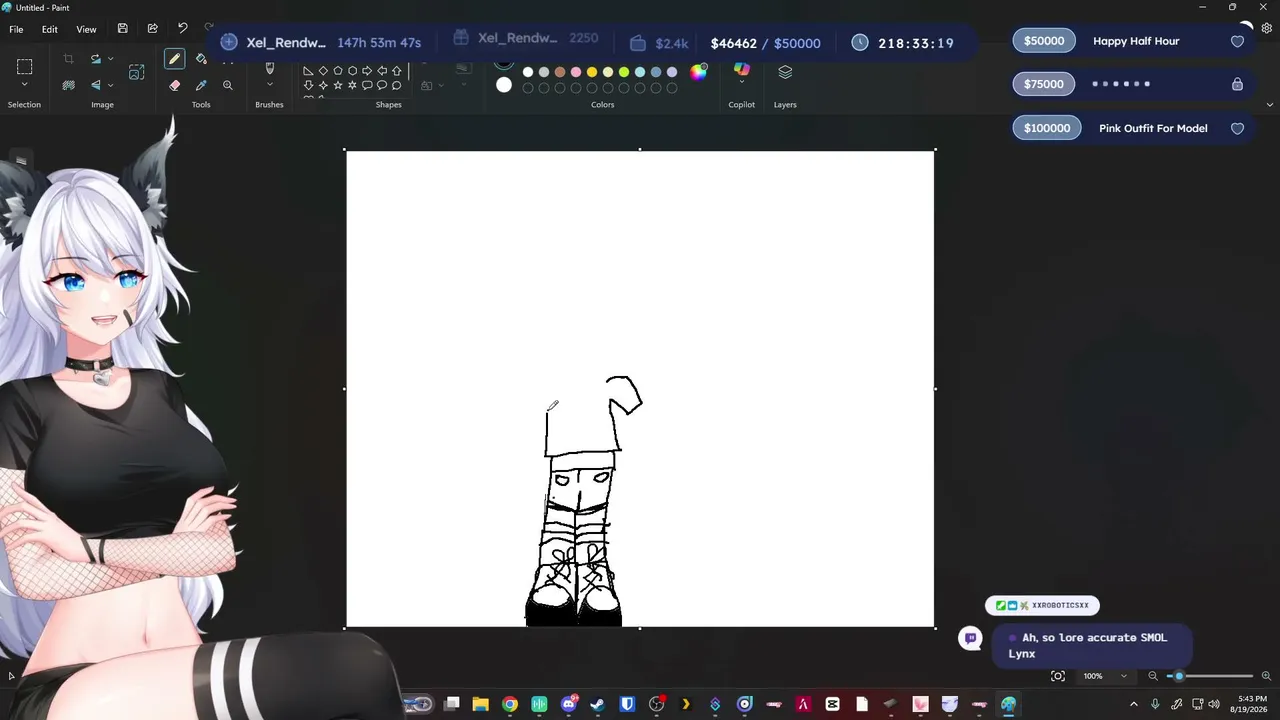The width and height of the screenshot is (1280, 720).
Task: Select the rectangular Selection tool
Action: (25, 67)
